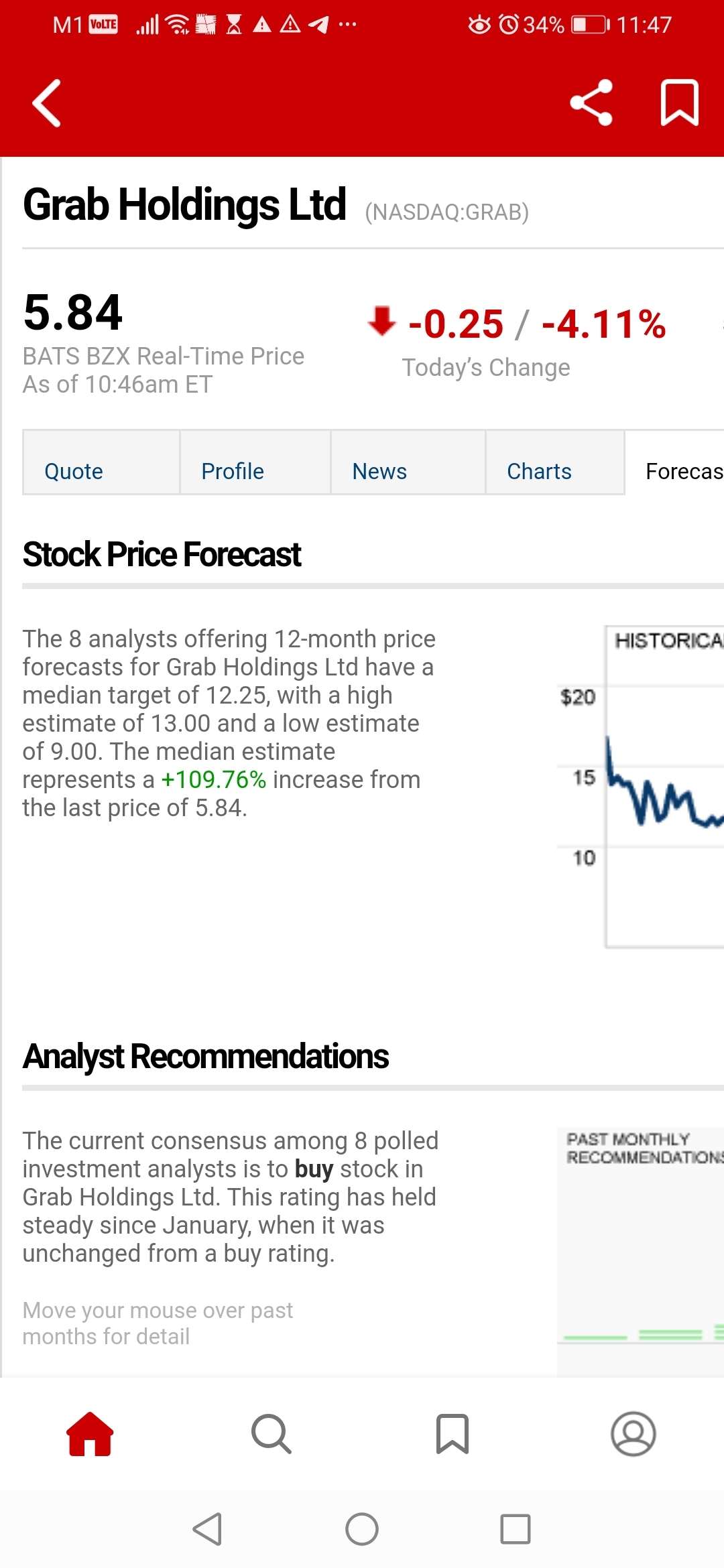Screen dimensions: 724x1568
Task: Tap the 5.84 real-time price
Action: (x=72, y=313)
